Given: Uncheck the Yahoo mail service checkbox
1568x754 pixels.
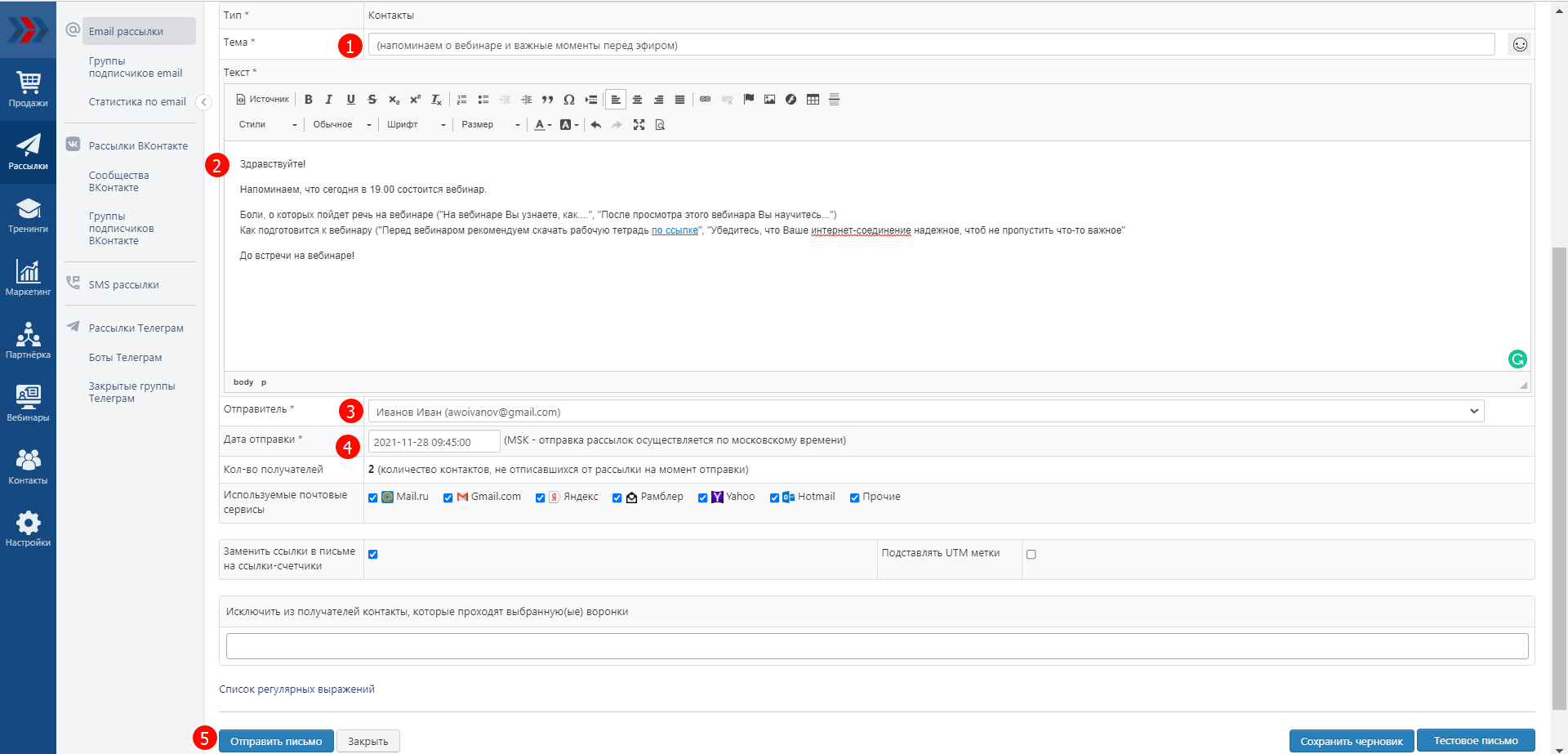Looking at the screenshot, I should tap(702, 497).
